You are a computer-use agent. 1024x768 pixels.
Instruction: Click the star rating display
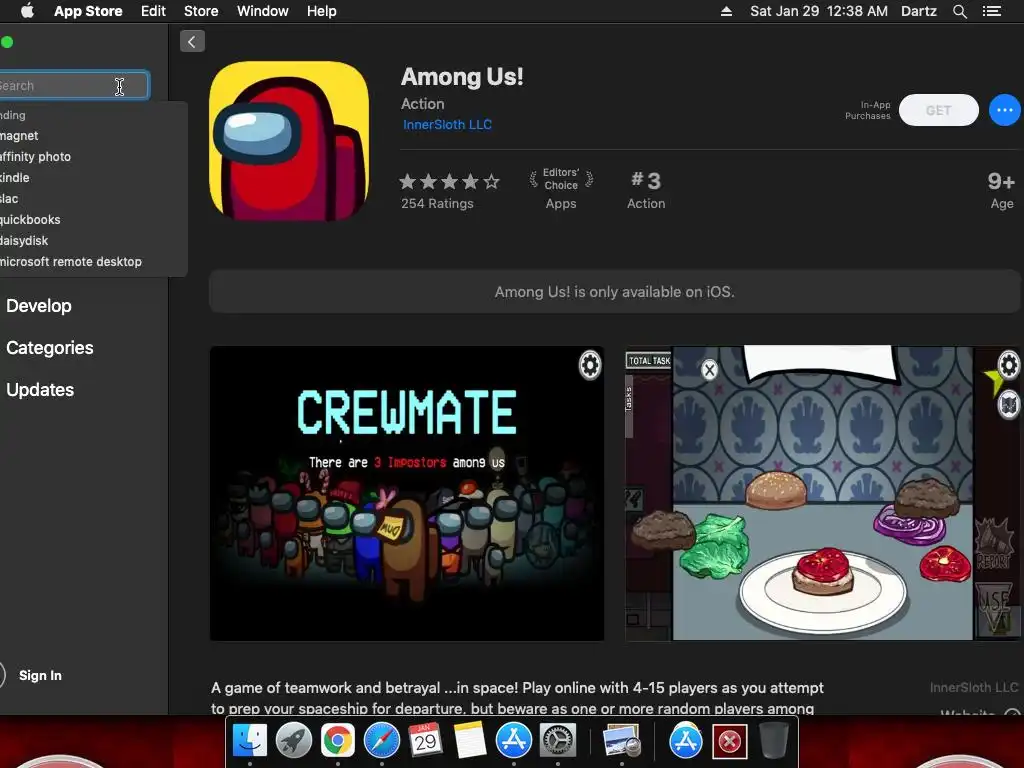[449, 182]
